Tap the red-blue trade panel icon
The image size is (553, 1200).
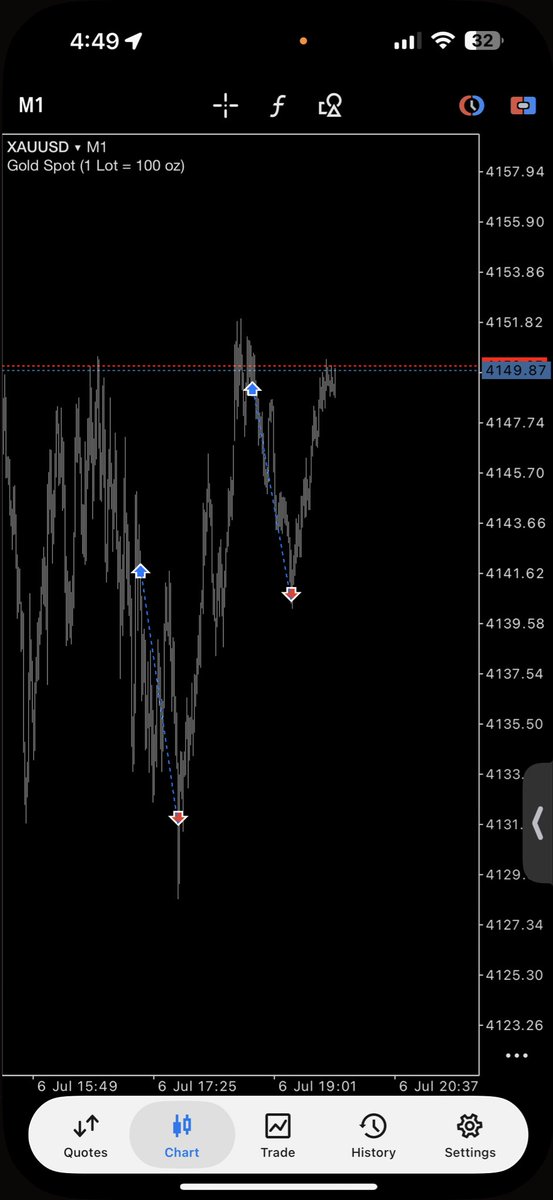click(x=522, y=105)
